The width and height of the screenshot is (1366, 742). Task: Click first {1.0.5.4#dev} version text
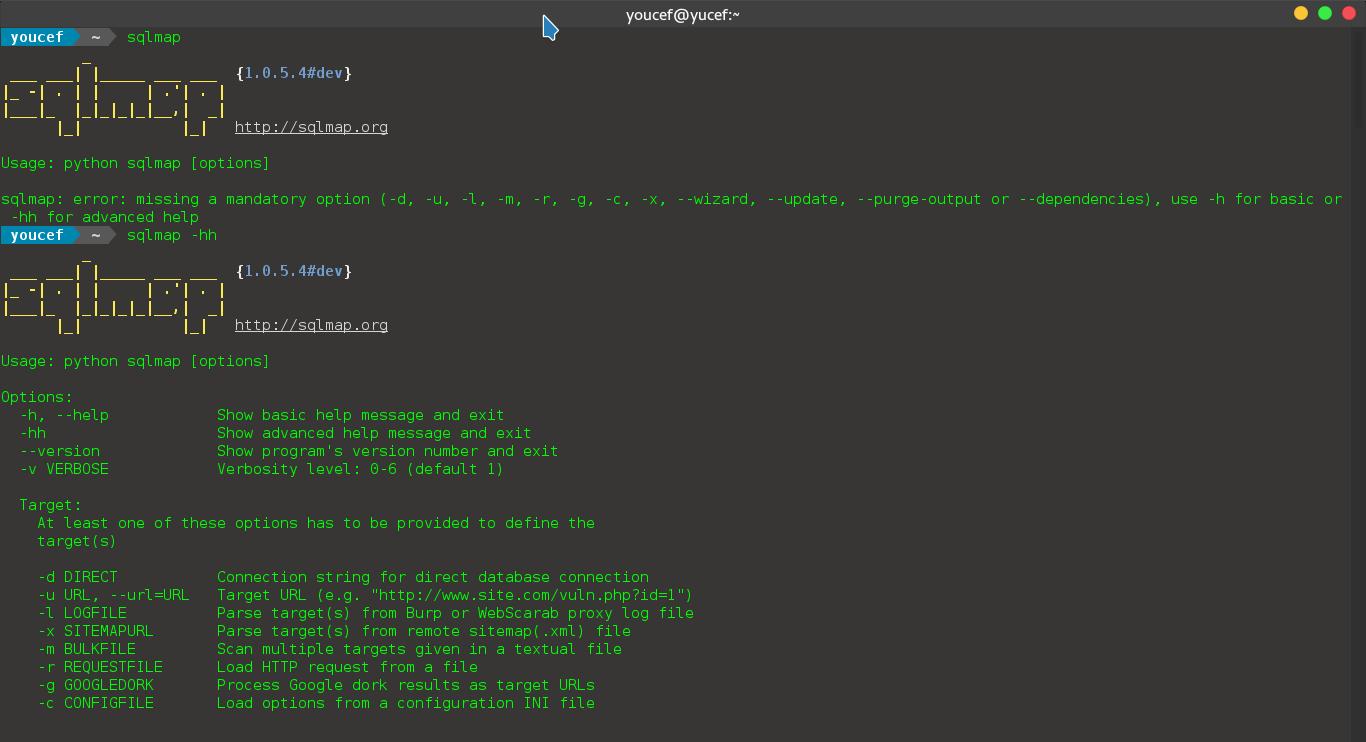(x=294, y=73)
